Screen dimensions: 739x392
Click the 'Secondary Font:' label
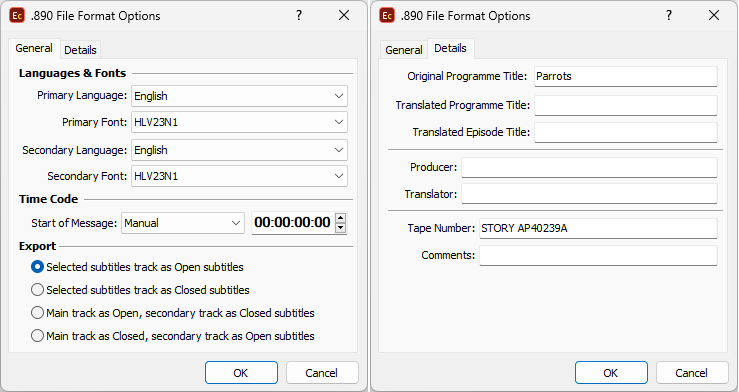(87, 176)
